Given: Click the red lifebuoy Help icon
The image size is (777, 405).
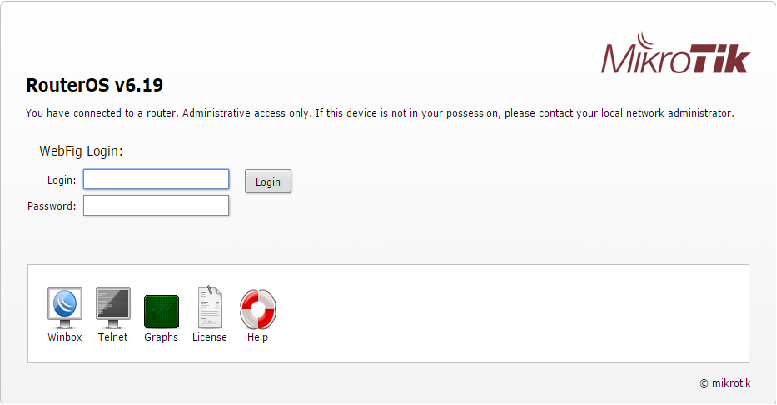Looking at the screenshot, I should point(258,309).
